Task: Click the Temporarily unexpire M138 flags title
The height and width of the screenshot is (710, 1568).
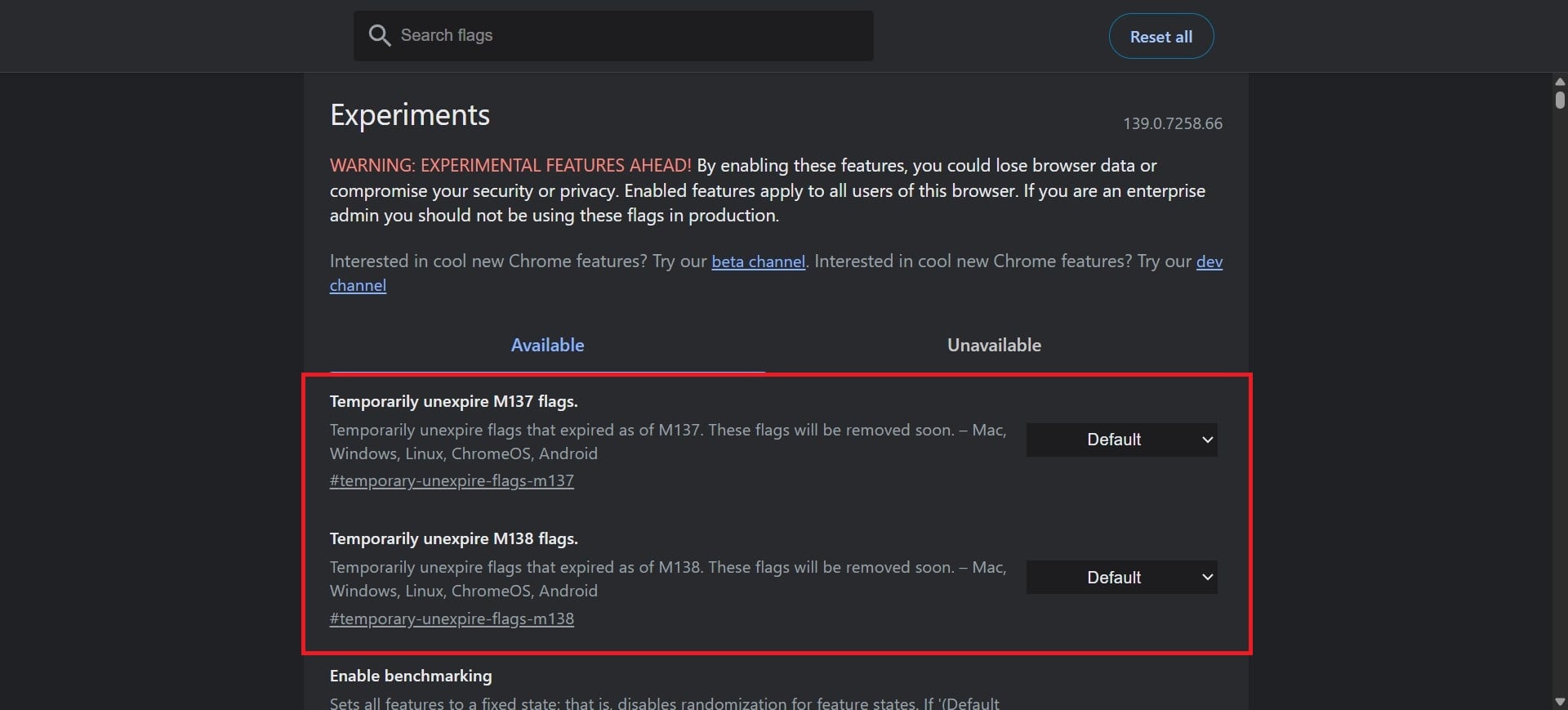Action: click(453, 538)
